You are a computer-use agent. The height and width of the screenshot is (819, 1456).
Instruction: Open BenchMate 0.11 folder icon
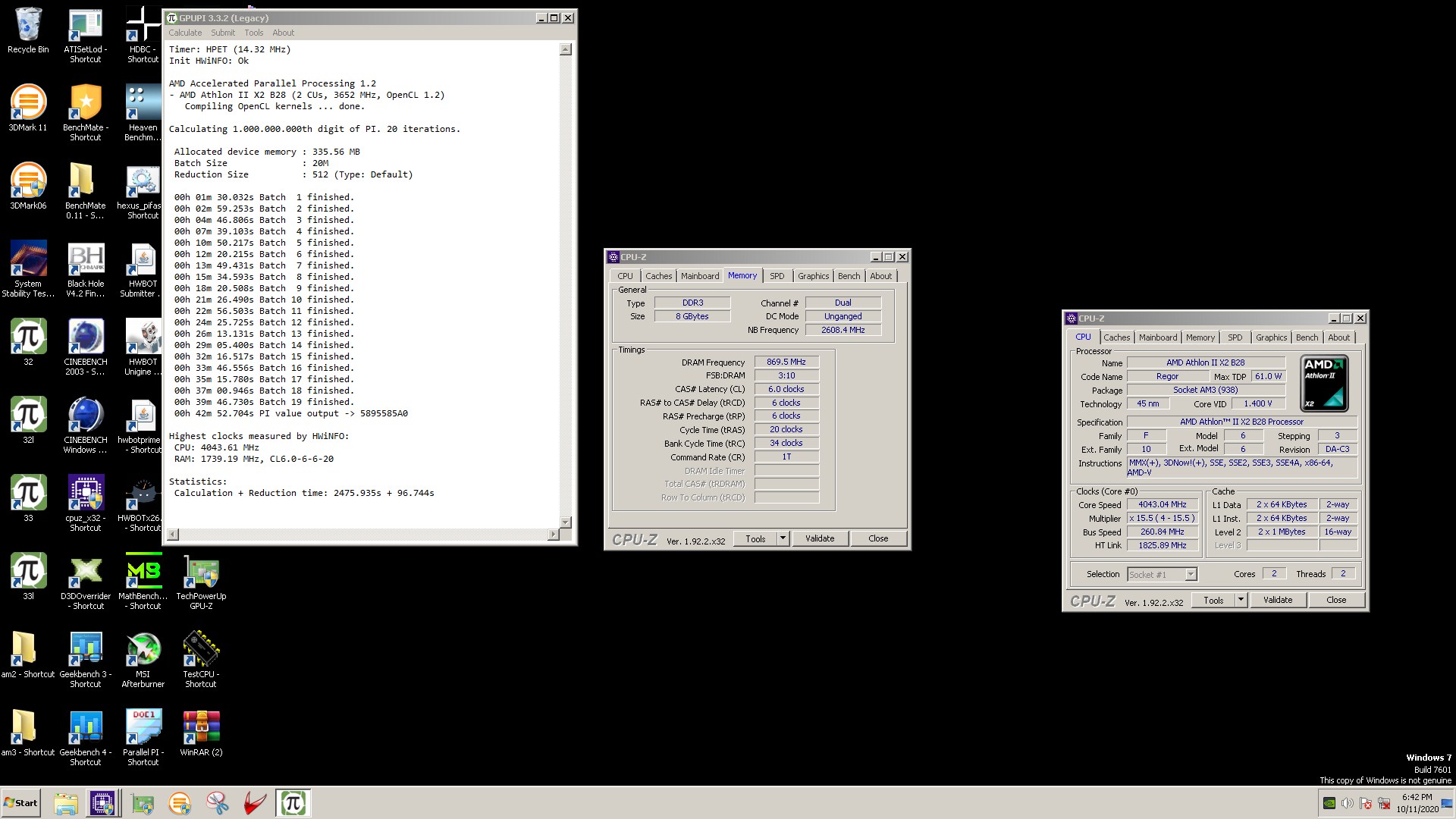[x=85, y=191]
